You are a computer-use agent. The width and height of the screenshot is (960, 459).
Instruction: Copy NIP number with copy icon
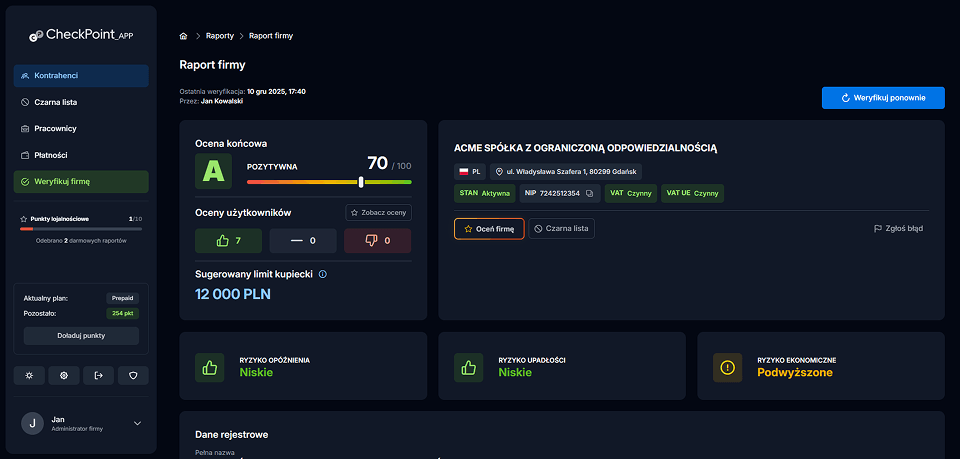click(x=590, y=193)
